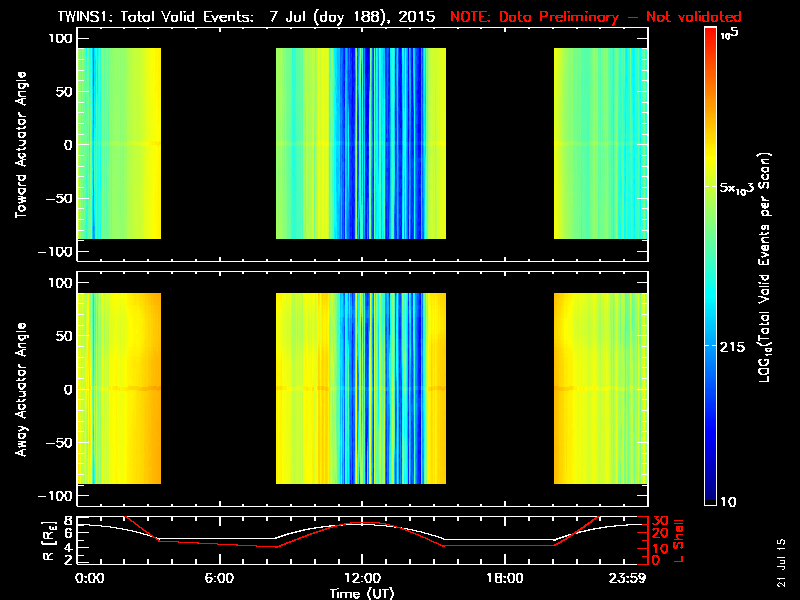
Task: Select the 18:00 time tick label
Action: click(x=504, y=578)
